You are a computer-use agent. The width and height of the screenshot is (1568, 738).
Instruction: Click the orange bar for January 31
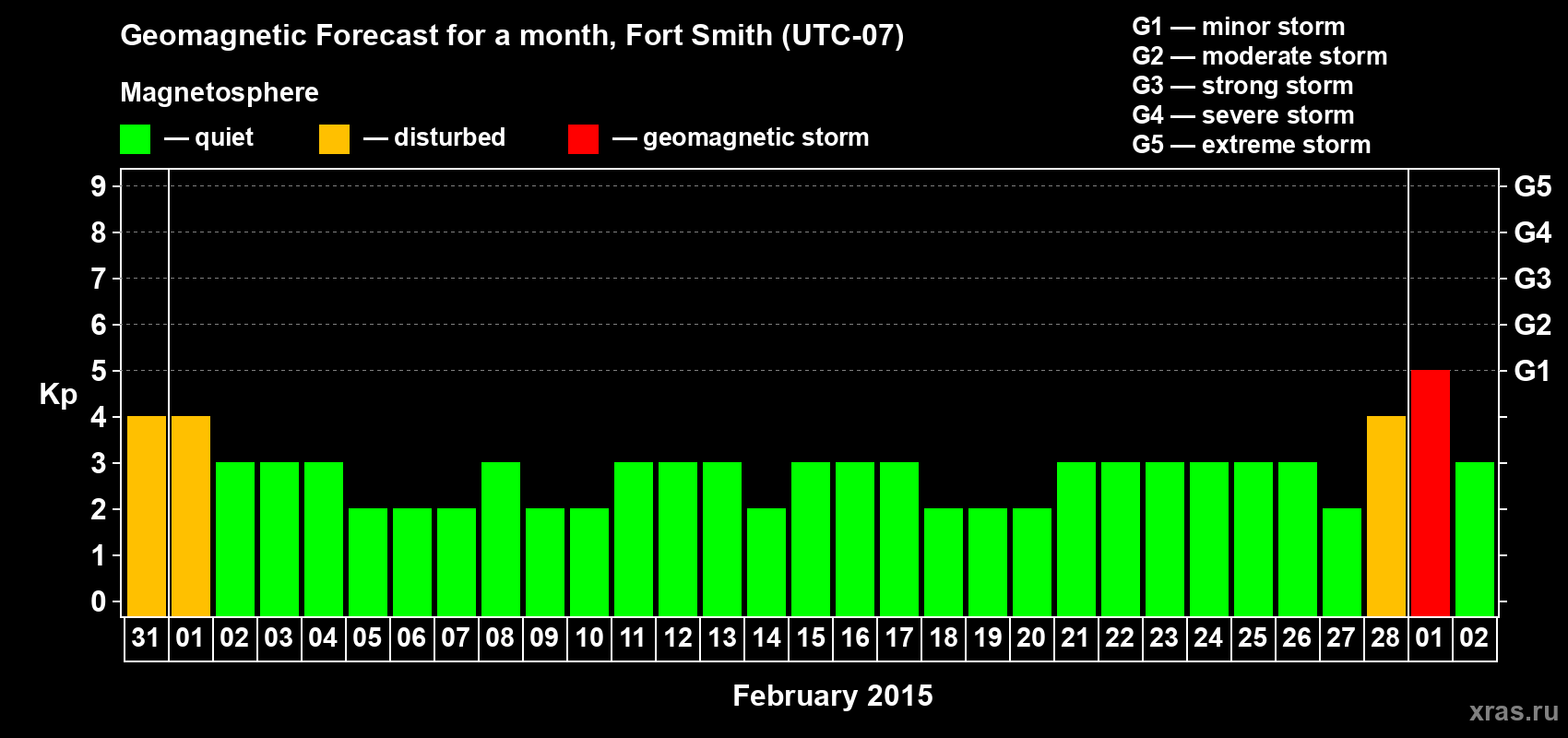147,517
